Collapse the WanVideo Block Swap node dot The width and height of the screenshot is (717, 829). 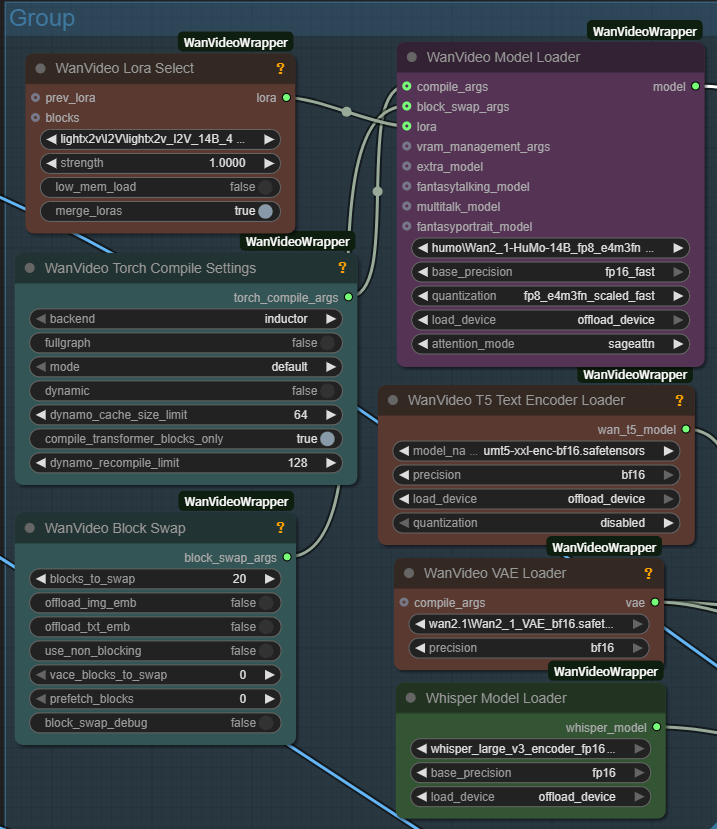pyautogui.click(x=30, y=528)
